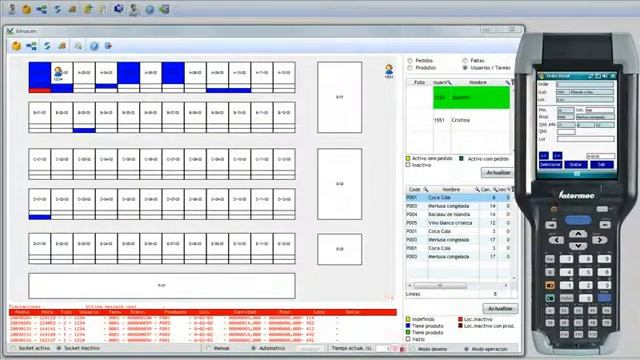Click the operator person icon in main toolbar
640x360 pixels.
pos(134,9)
